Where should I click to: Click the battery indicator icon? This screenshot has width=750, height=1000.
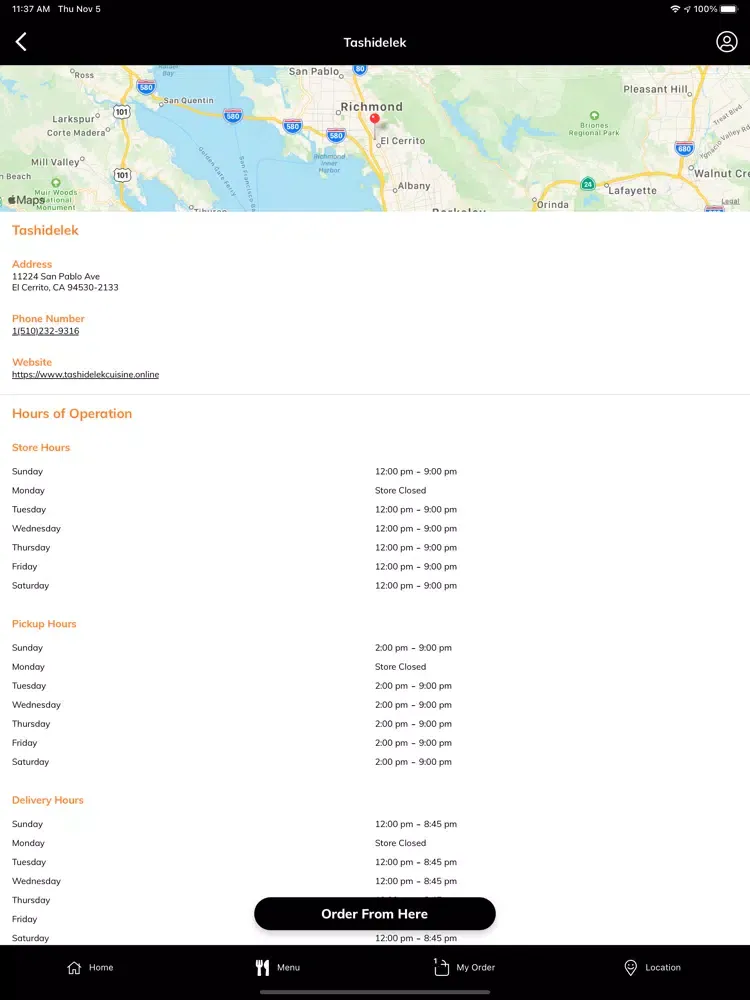pyautogui.click(x=729, y=9)
